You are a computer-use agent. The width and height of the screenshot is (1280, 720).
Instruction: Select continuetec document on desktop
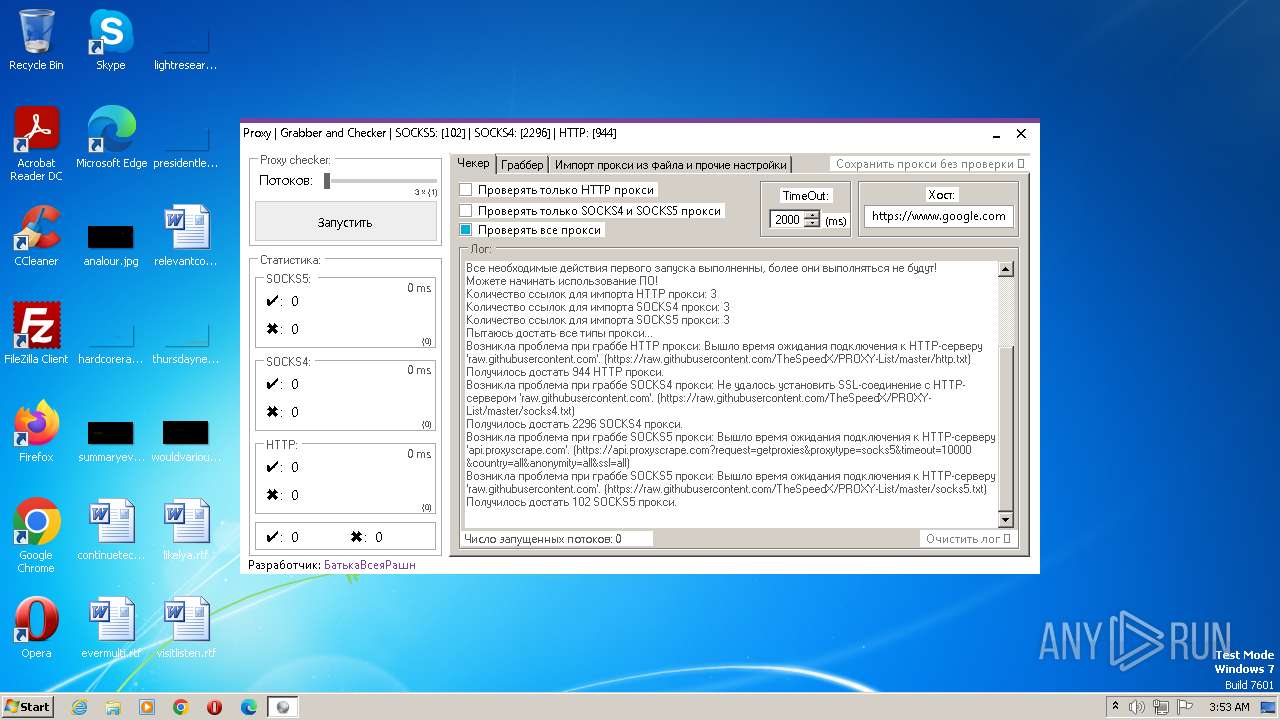coord(111,530)
